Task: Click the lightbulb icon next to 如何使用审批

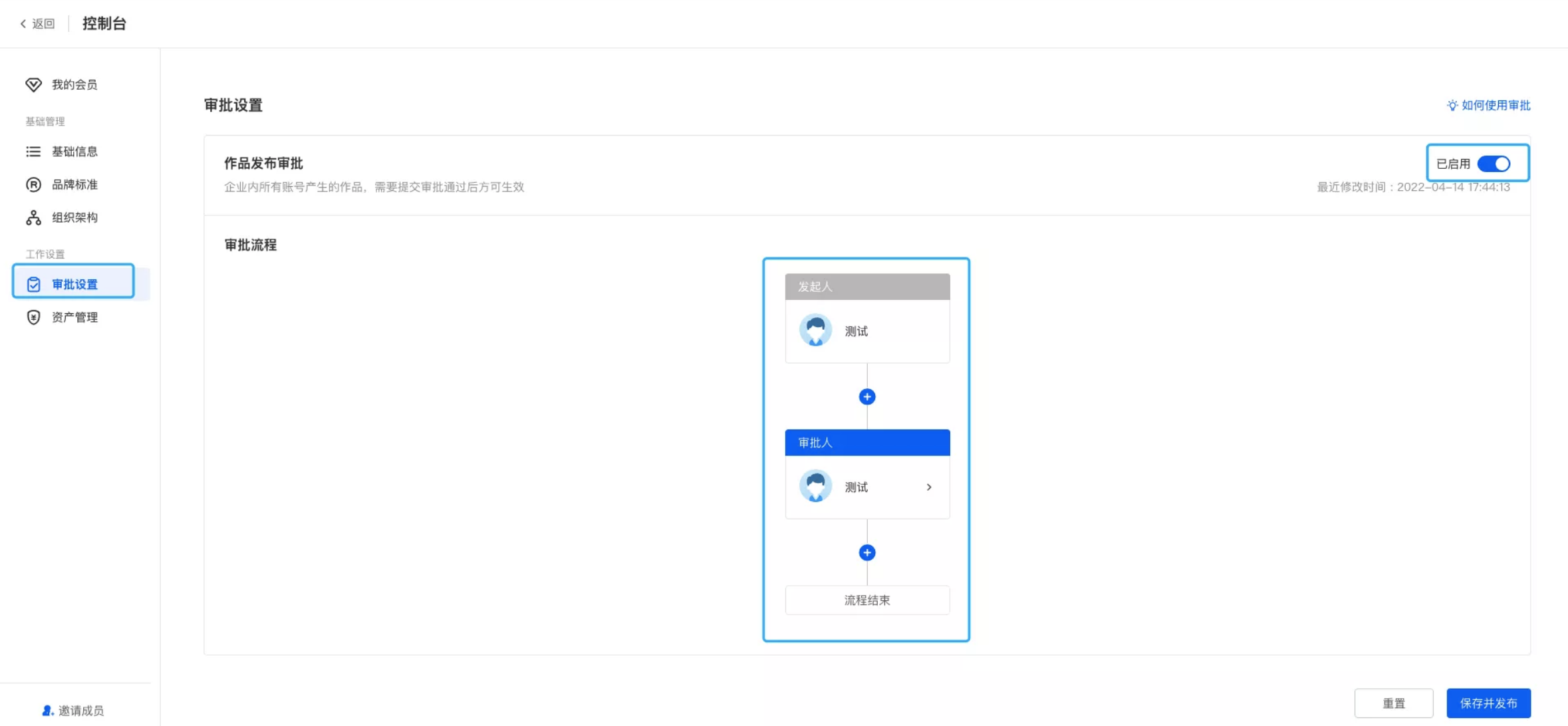Action: pyautogui.click(x=1452, y=105)
